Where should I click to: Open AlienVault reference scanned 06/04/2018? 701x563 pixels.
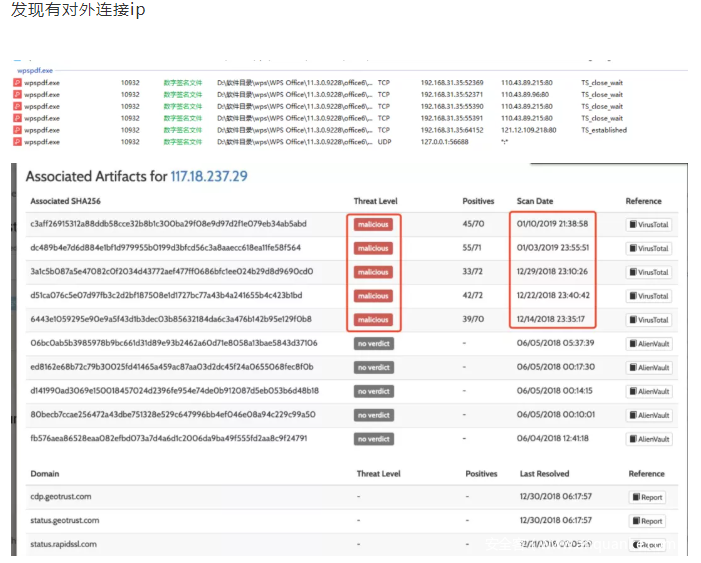pyautogui.click(x=649, y=439)
